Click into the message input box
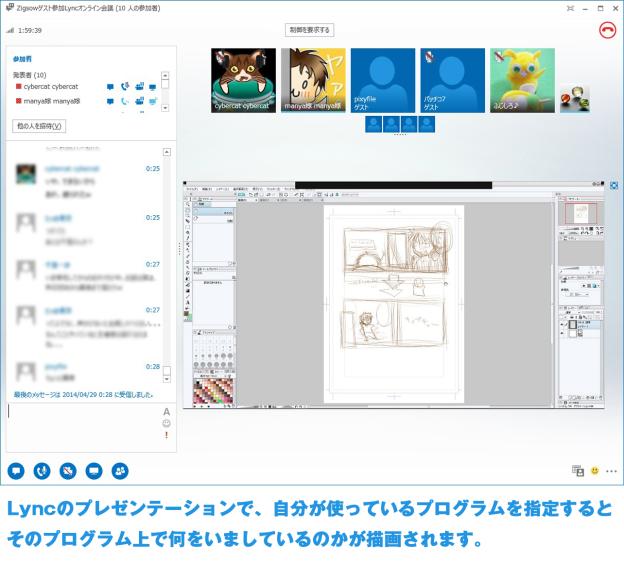Image resolution: width=624 pixels, height=562 pixels. click(x=84, y=427)
